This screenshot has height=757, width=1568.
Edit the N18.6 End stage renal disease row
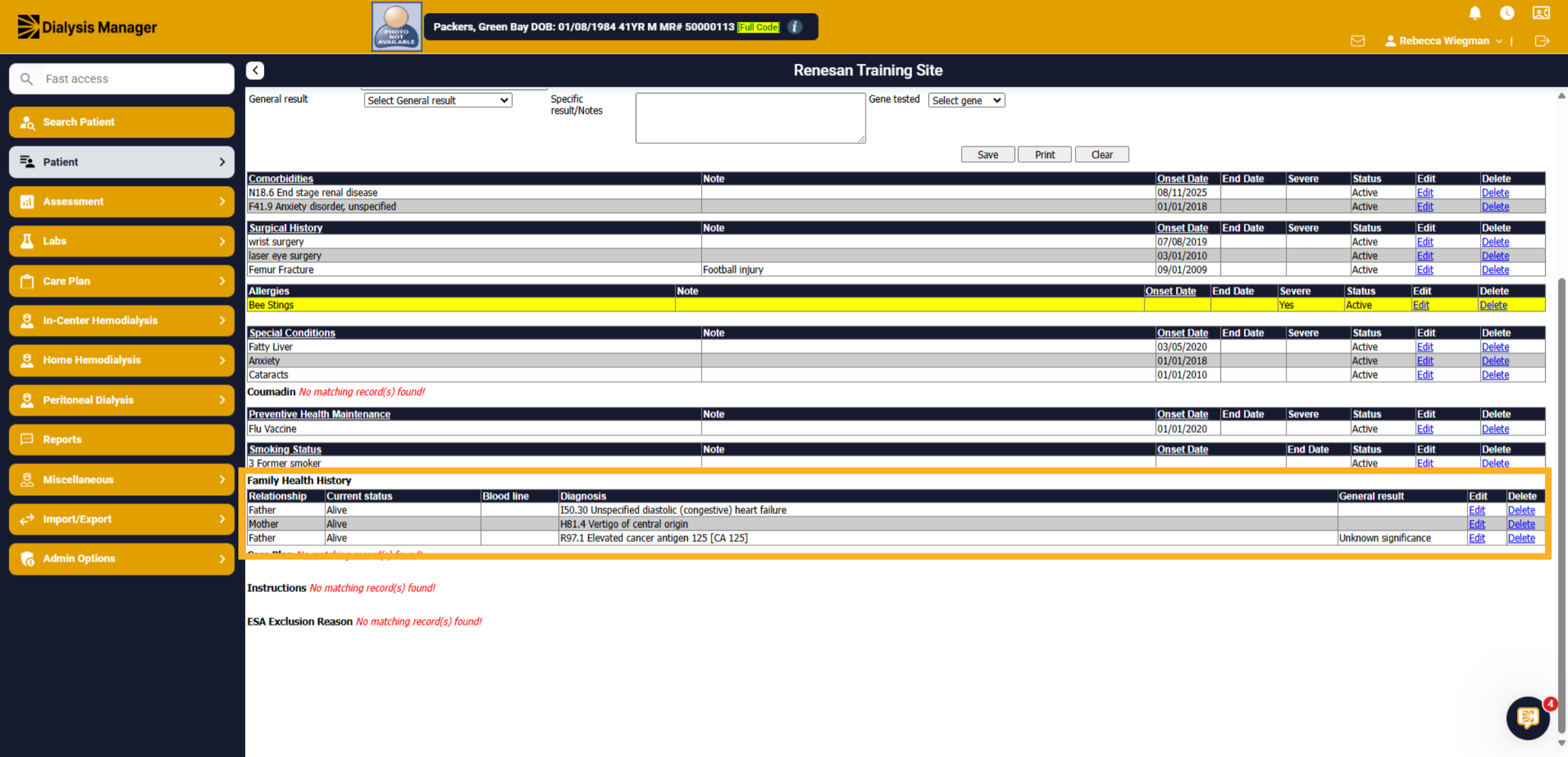point(1425,193)
